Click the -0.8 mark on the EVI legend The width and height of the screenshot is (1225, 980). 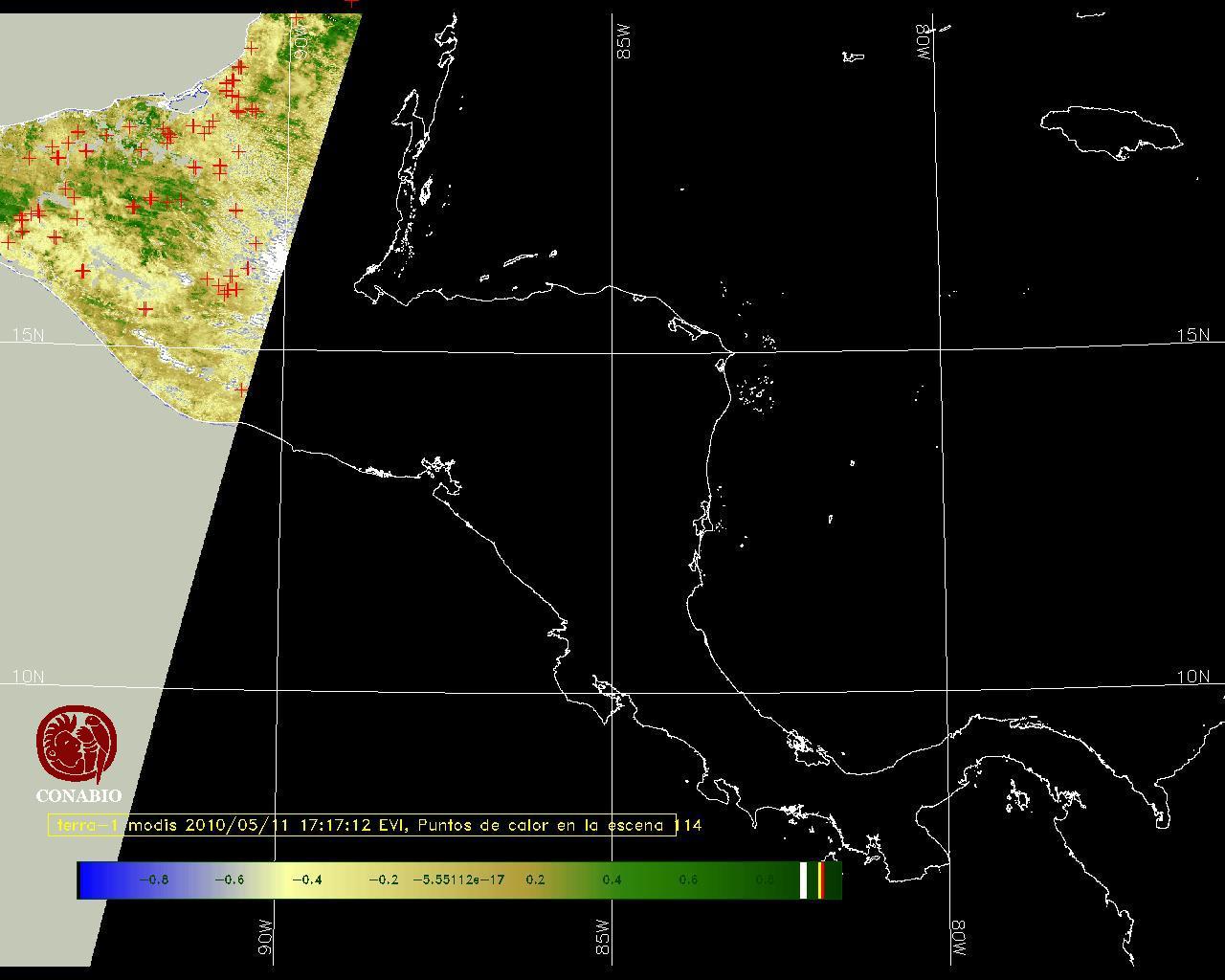154,880
